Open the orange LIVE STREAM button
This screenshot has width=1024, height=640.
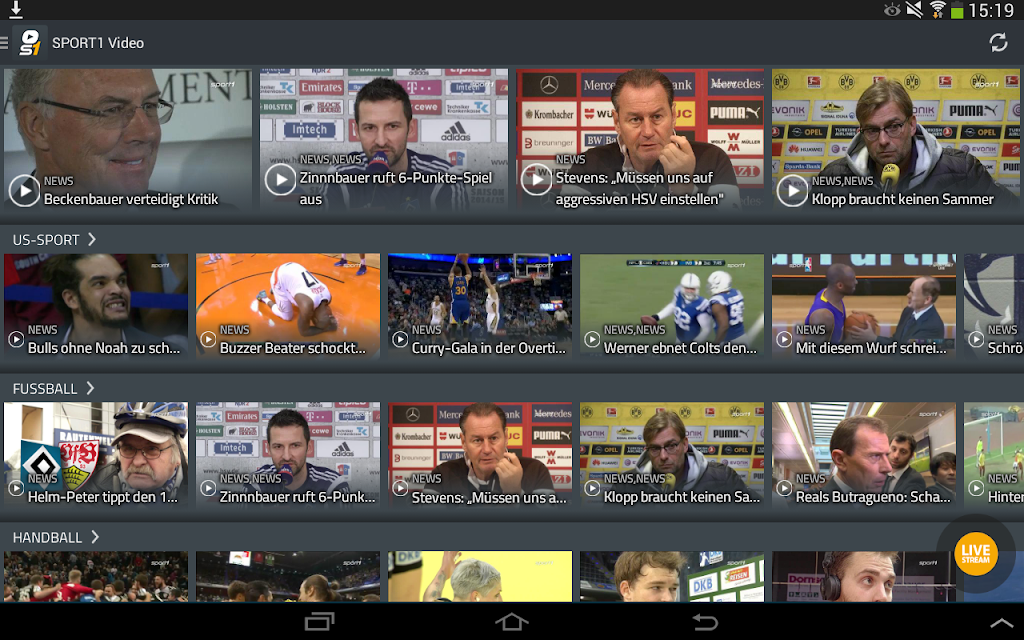[x=976, y=554]
